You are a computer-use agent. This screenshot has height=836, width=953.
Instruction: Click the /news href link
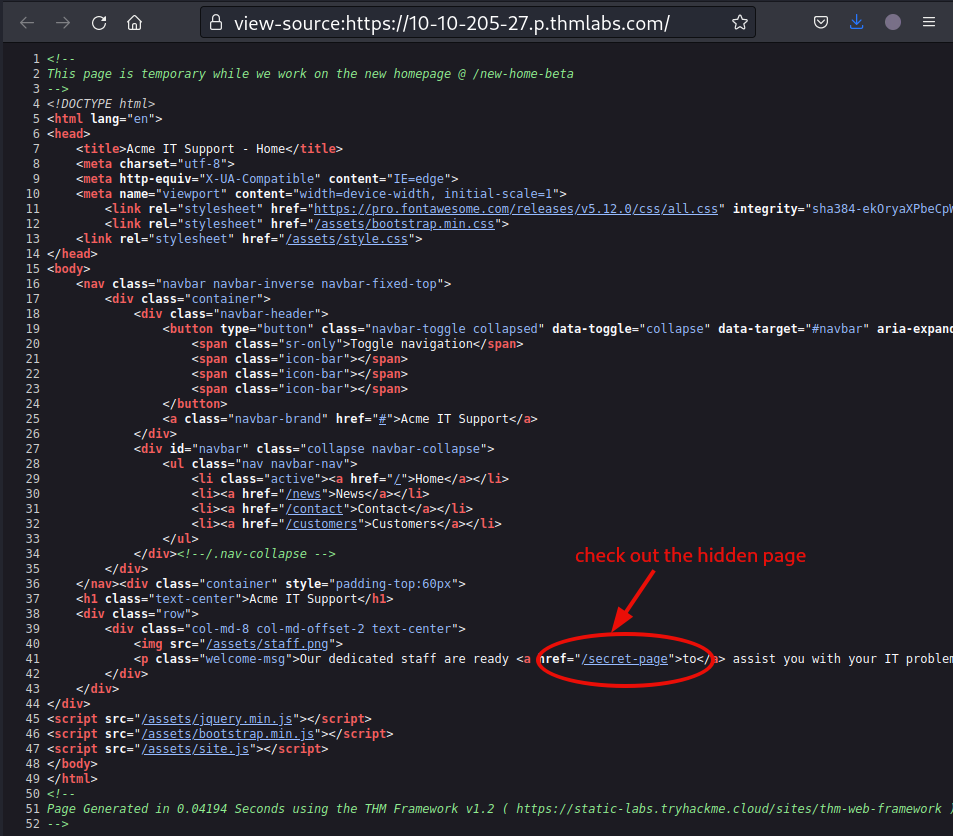(304, 494)
